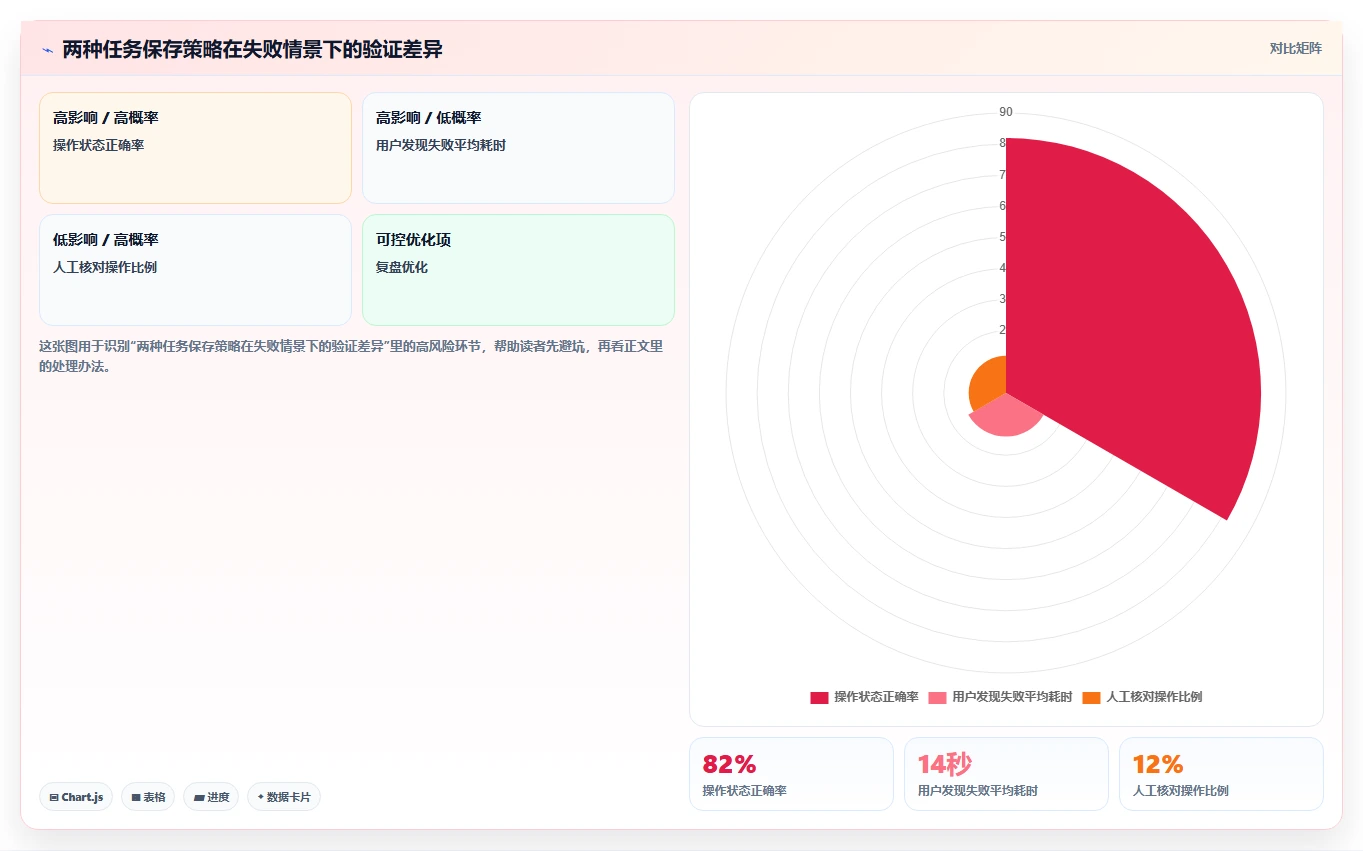Click the 数据卡片 tag chip

[x=284, y=797]
